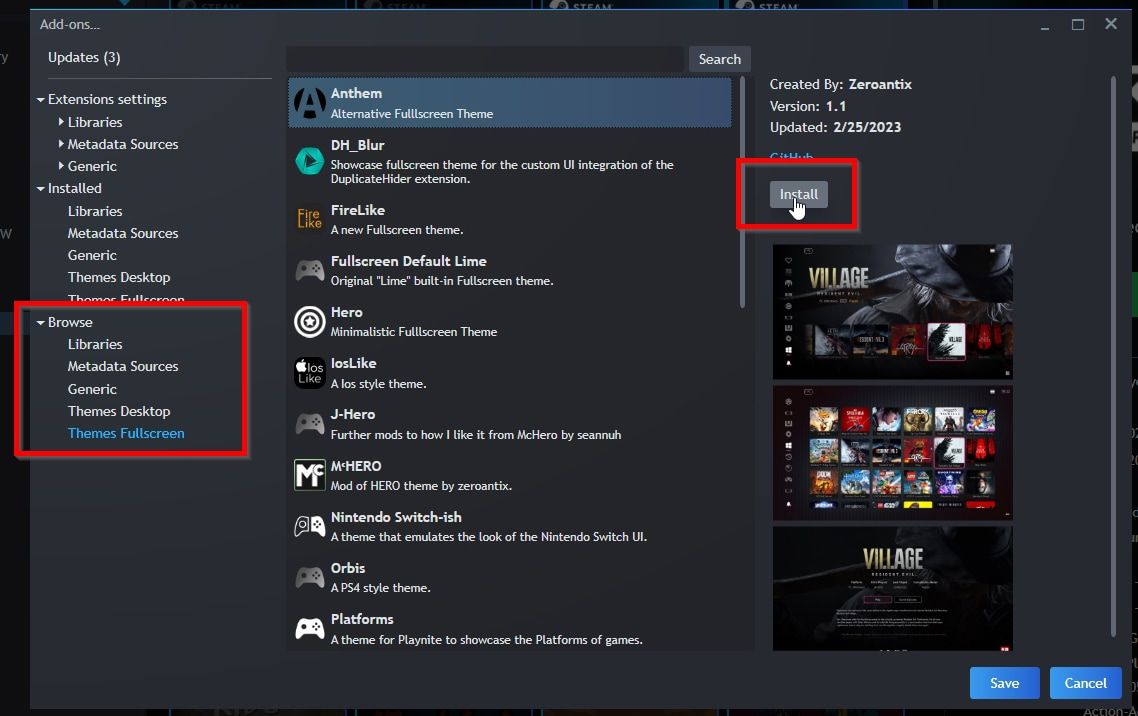This screenshot has width=1138, height=716.
Task: Select the IosLike theme icon
Action: tap(309, 371)
